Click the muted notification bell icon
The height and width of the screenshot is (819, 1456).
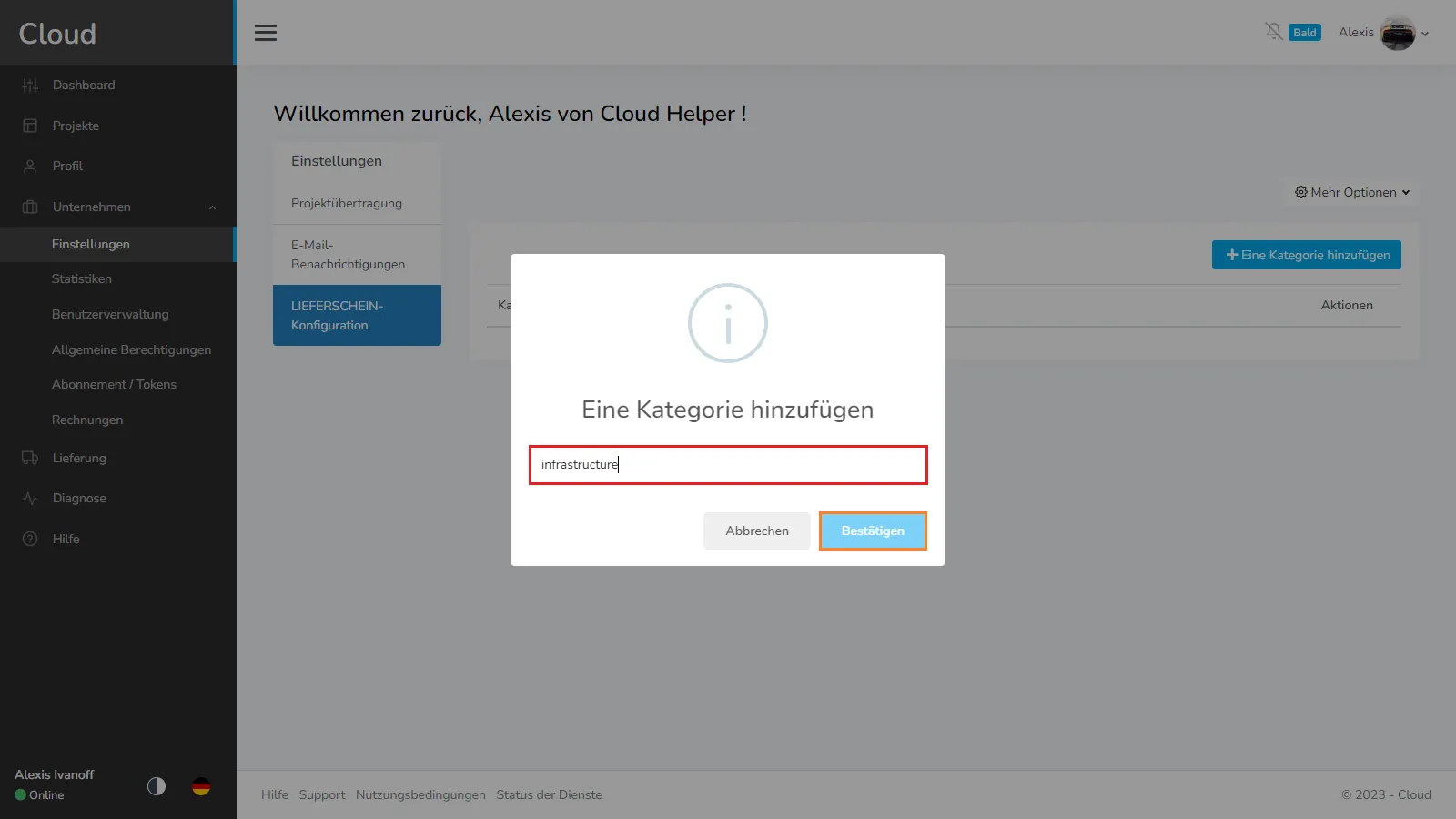point(1273,32)
